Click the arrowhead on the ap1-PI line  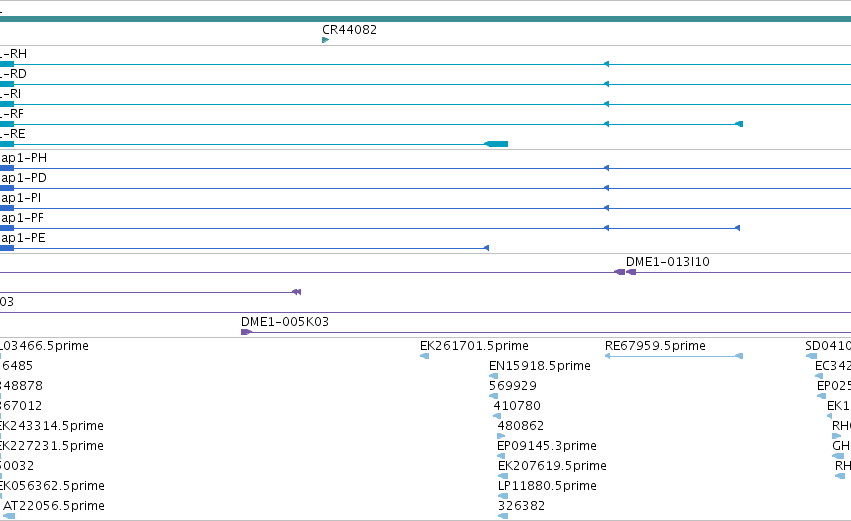tap(606, 208)
